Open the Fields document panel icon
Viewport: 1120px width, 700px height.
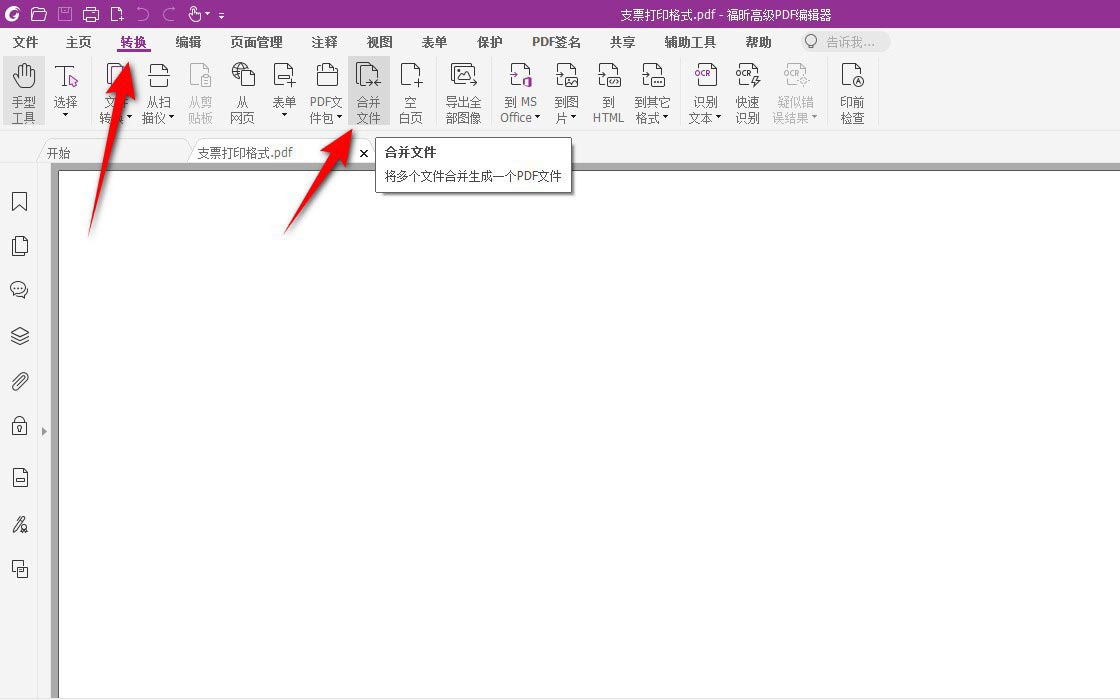[x=20, y=477]
